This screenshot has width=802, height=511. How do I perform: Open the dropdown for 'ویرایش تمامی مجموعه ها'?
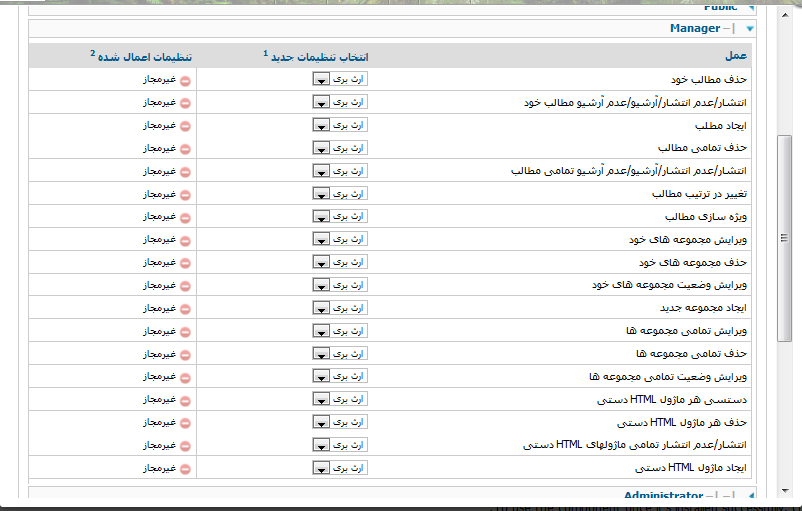pyautogui.click(x=340, y=331)
